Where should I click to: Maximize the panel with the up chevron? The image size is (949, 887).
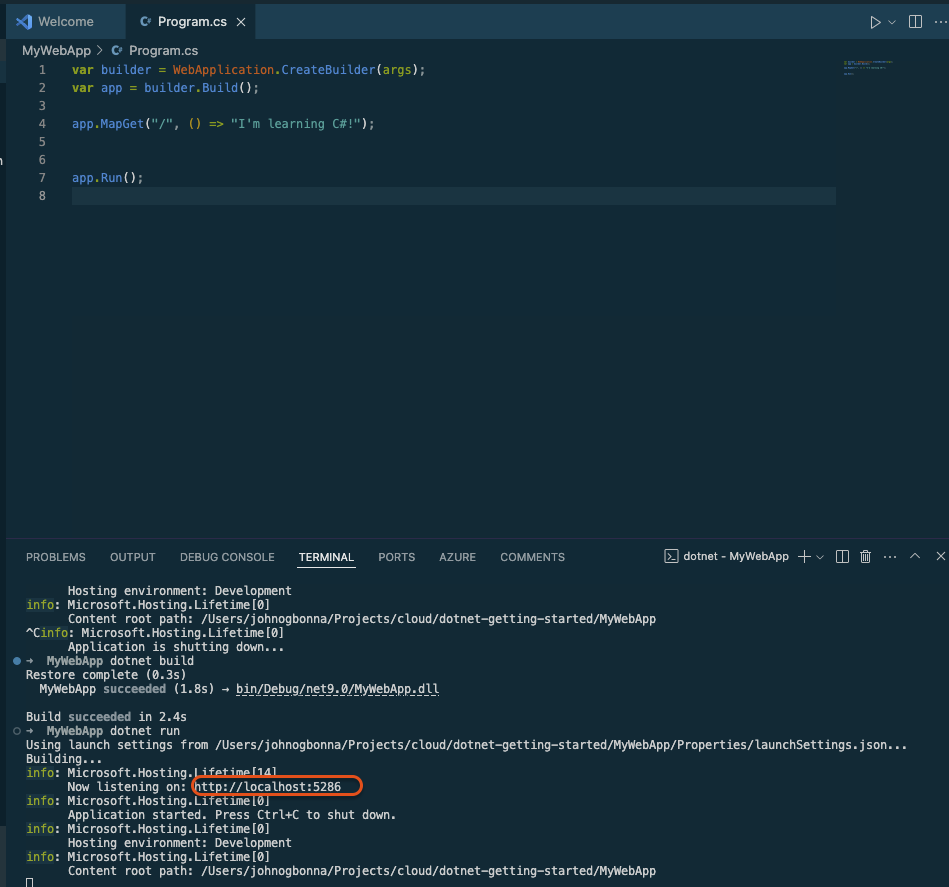point(915,556)
